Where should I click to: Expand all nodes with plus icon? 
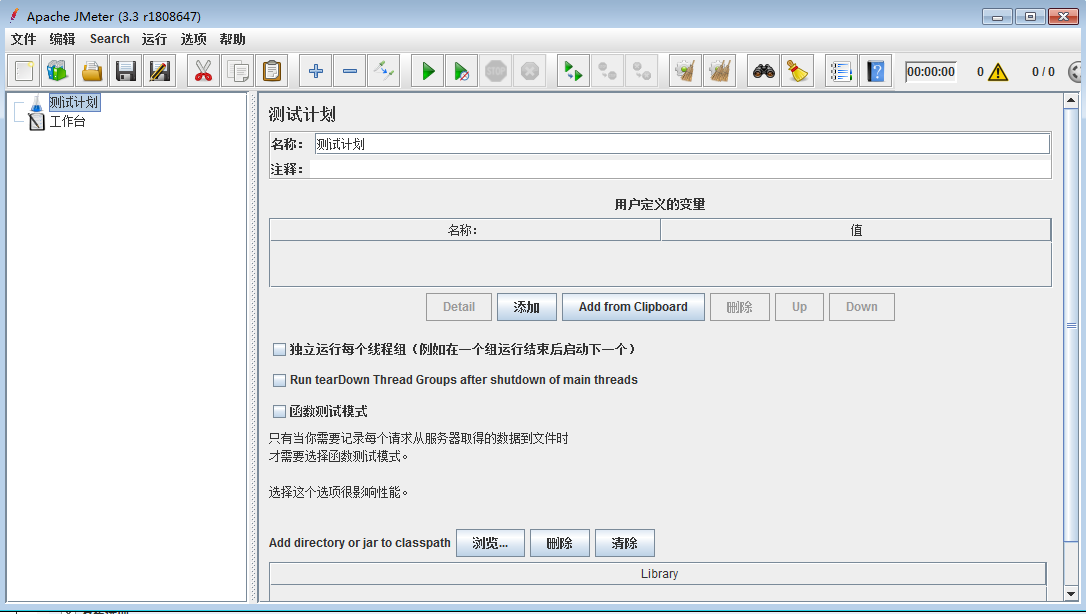pos(316,71)
